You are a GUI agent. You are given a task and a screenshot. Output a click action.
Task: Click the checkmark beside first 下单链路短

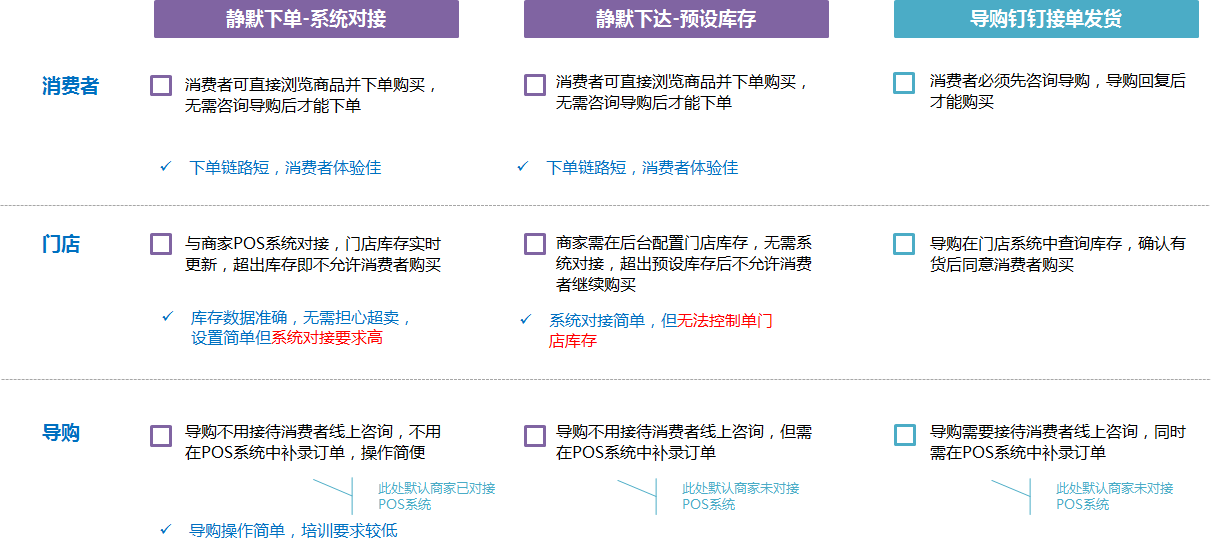point(165,167)
